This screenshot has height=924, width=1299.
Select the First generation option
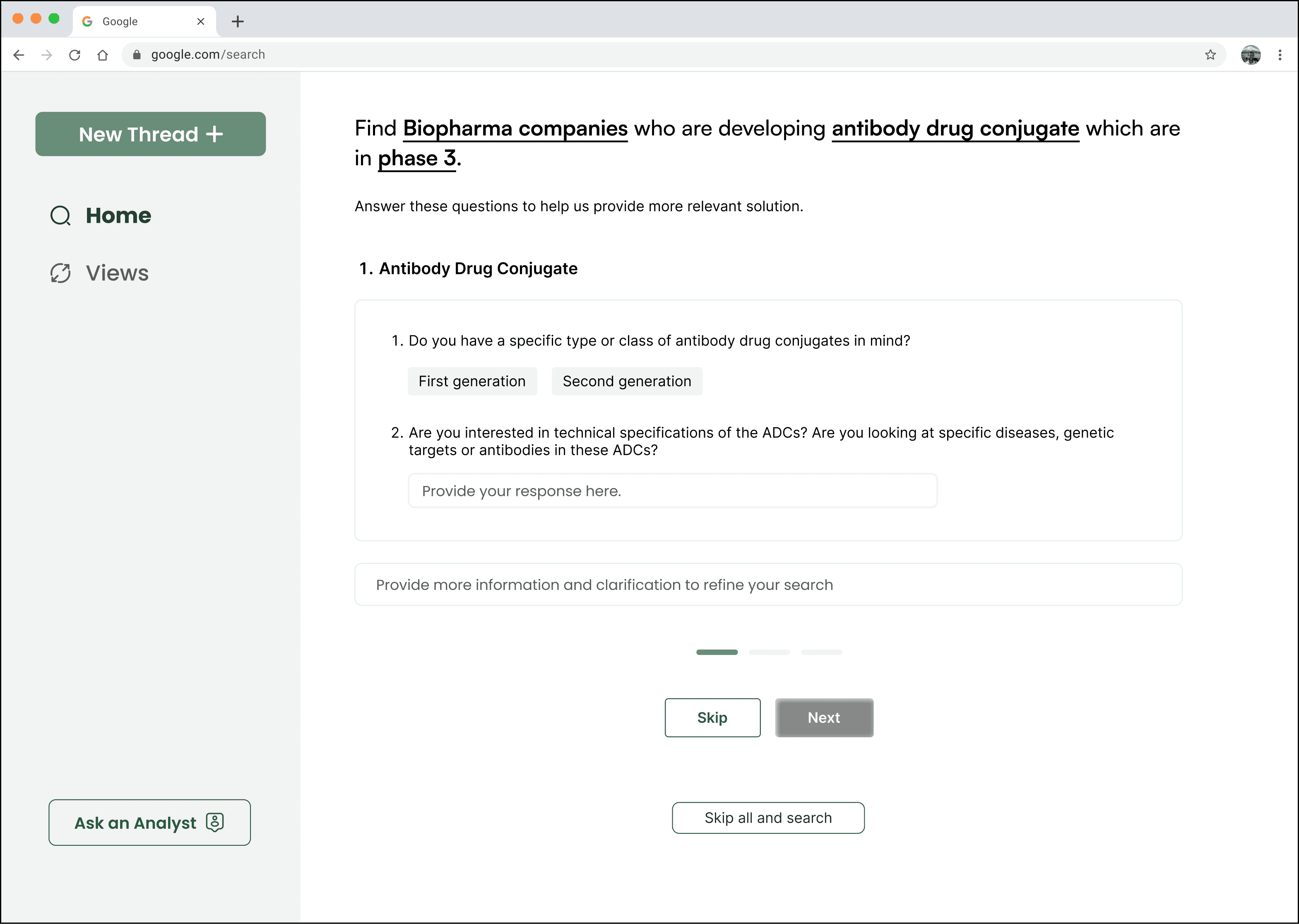(471, 381)
